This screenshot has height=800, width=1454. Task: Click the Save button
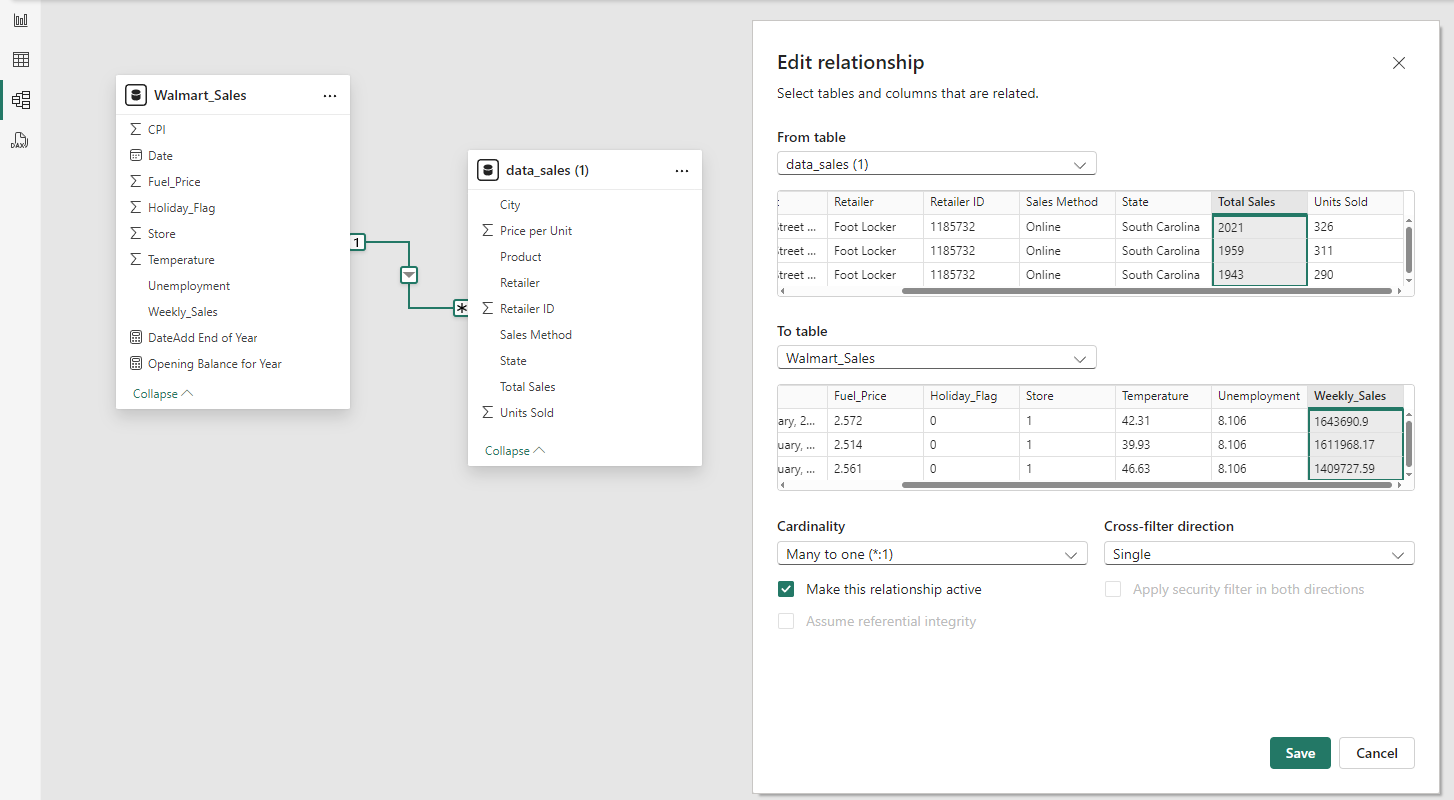pos(1300,753)
